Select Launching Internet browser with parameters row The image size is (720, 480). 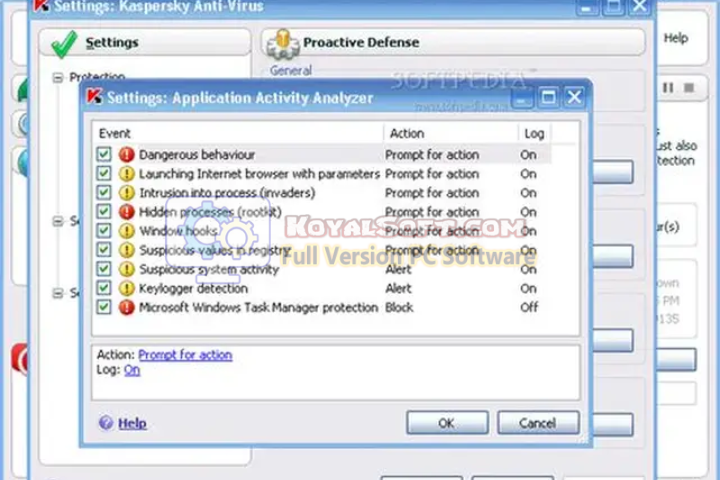tap(323, 174)
